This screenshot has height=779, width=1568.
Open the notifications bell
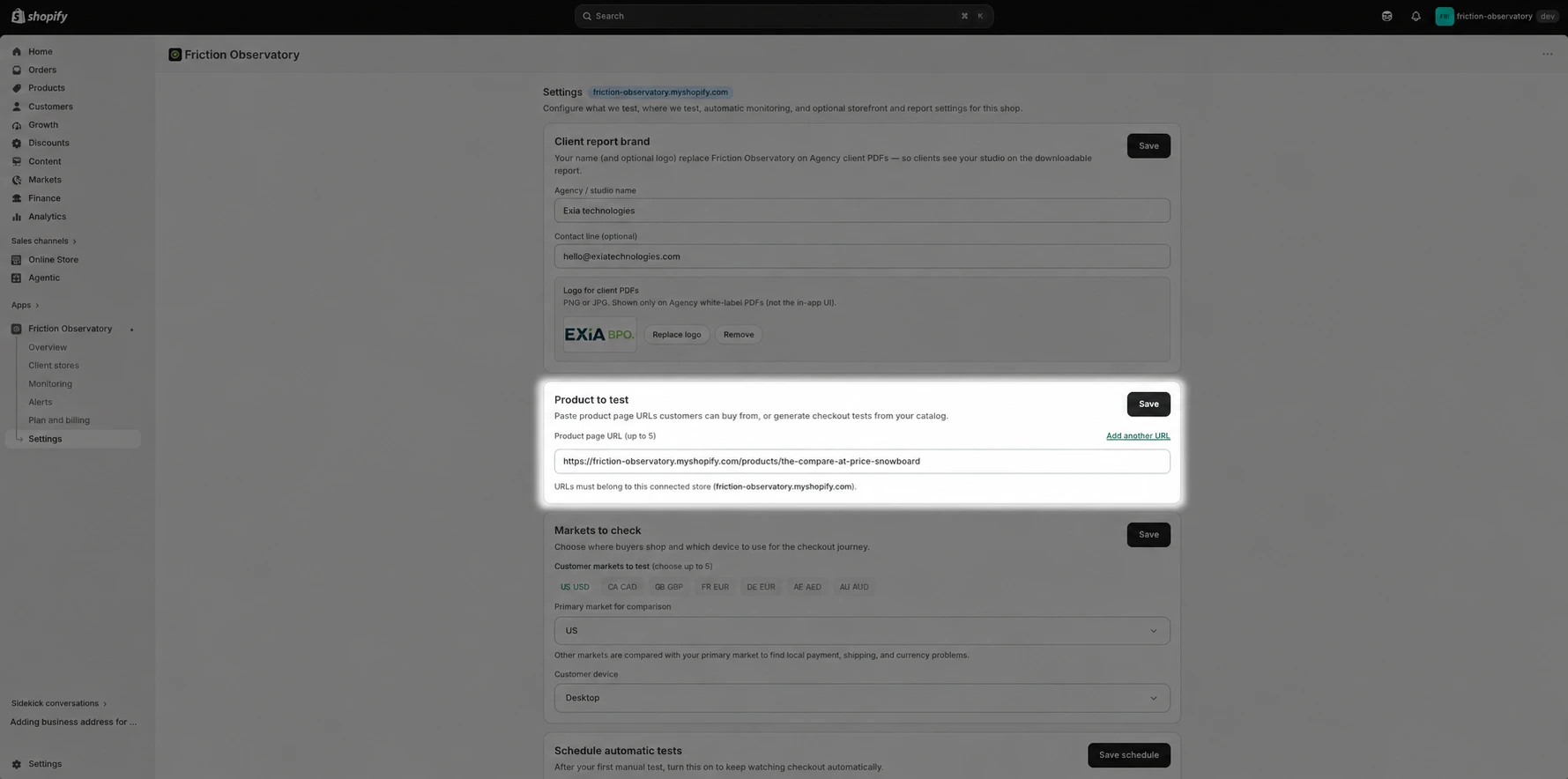[x=1416, y=16]
